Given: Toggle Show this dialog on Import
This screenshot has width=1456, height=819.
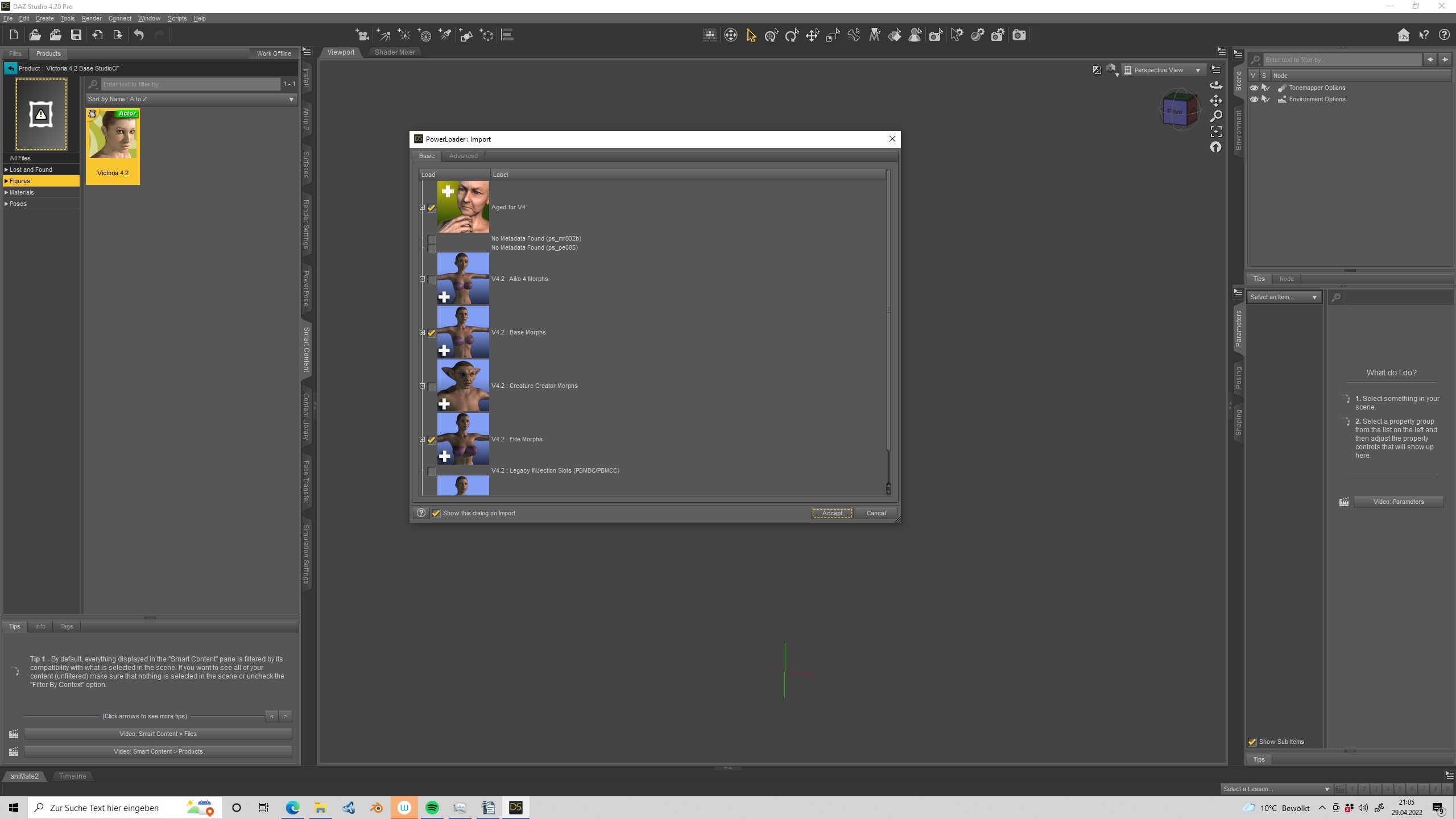Looking at the screenshot, I should coord(436,514).
